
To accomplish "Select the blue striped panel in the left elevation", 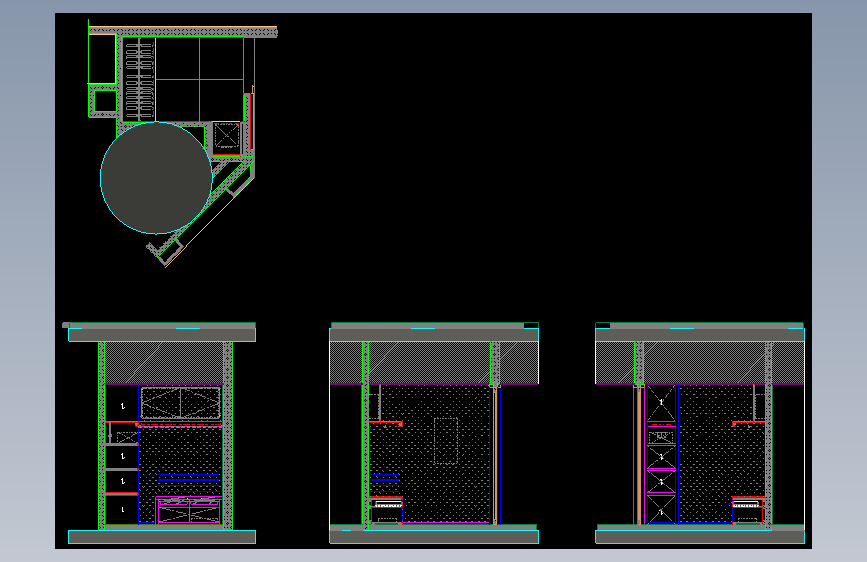I will (189, 483).
